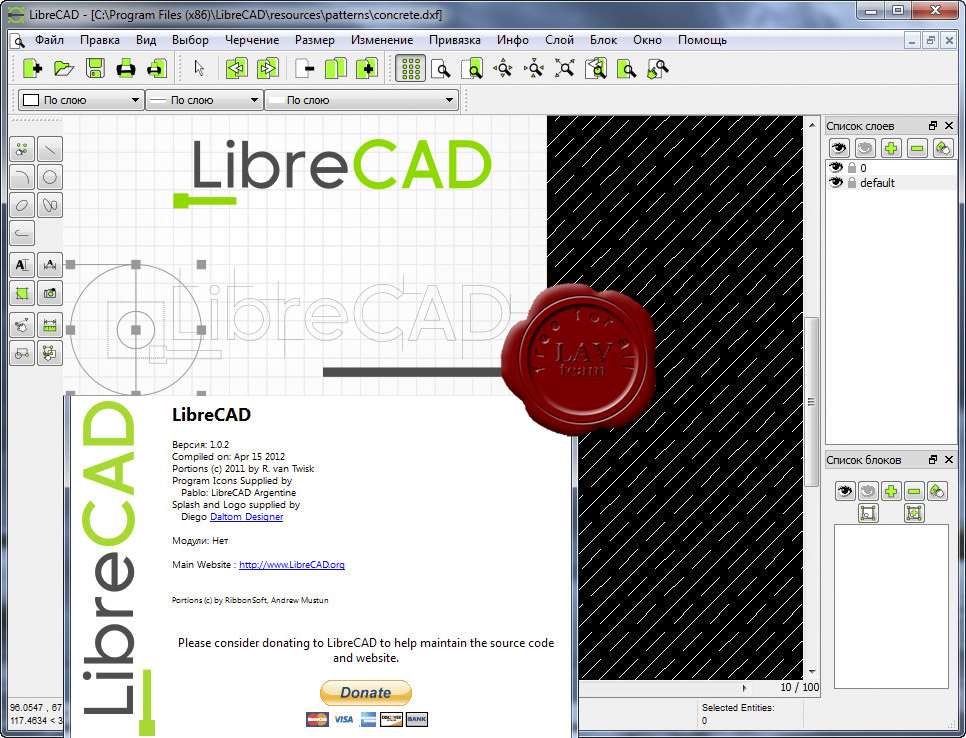Image resolution: width=966 pixels, height=738 pixels.
Task: Click the Zoom Panning hand icon
Action: click(657, 68)
